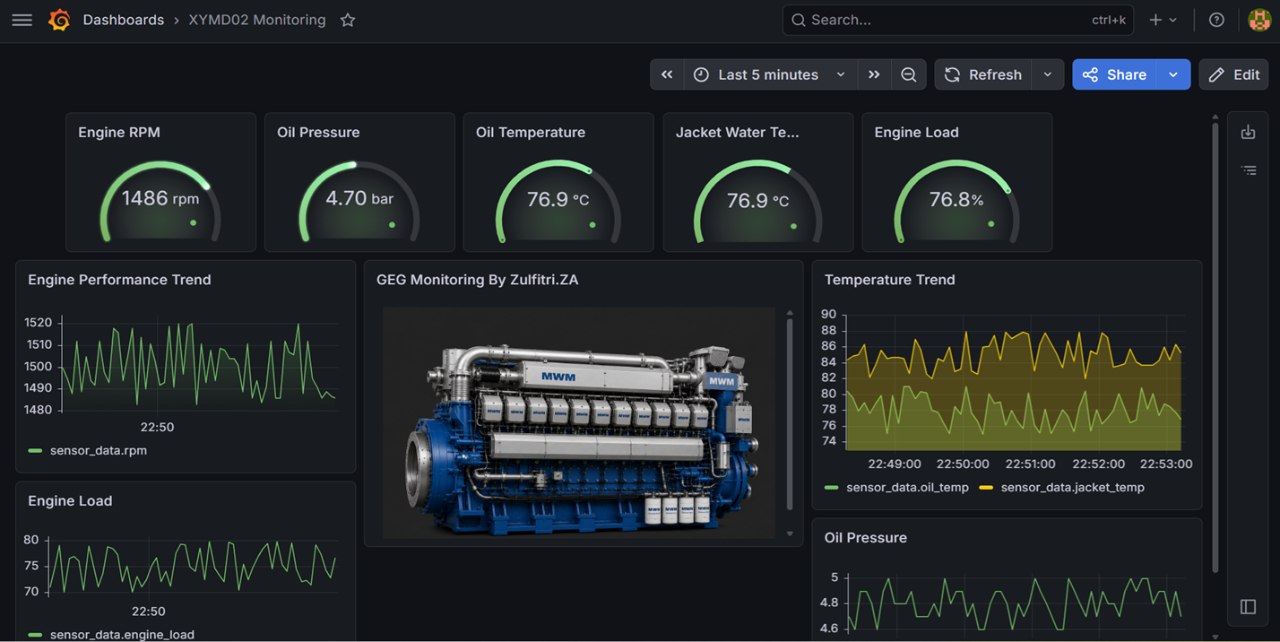Shift time range forward with double-right arrows
1280x642 pixels.
click(x=874, y=75)
